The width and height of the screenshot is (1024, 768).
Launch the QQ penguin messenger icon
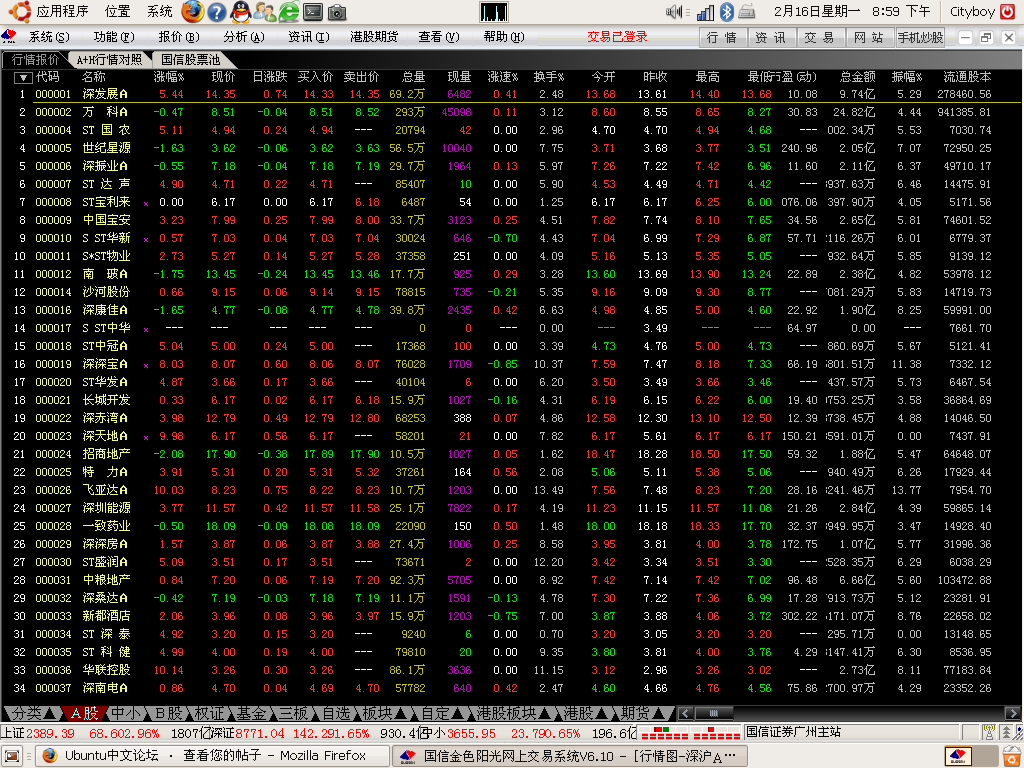click(241, 12)
